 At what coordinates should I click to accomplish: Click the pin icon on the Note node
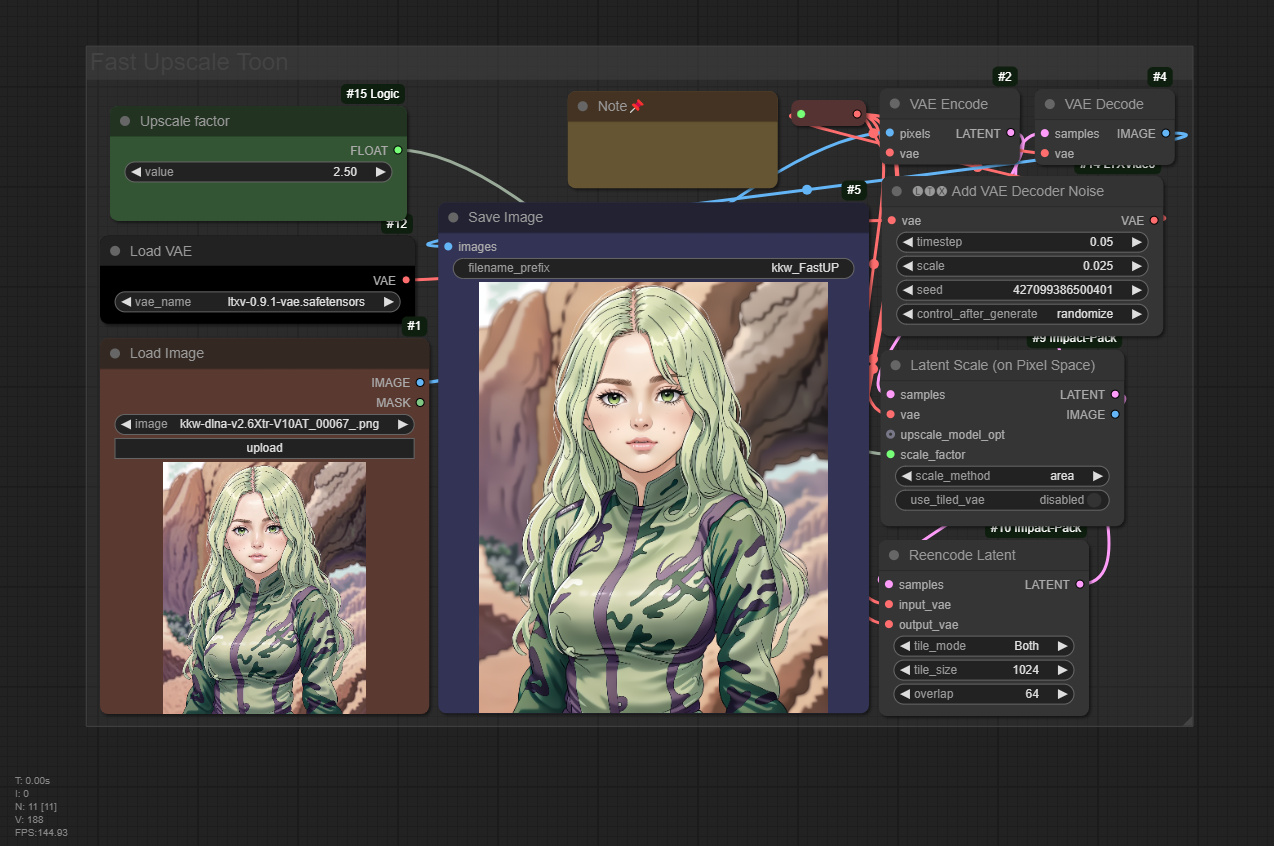click(x=636, y=106)
